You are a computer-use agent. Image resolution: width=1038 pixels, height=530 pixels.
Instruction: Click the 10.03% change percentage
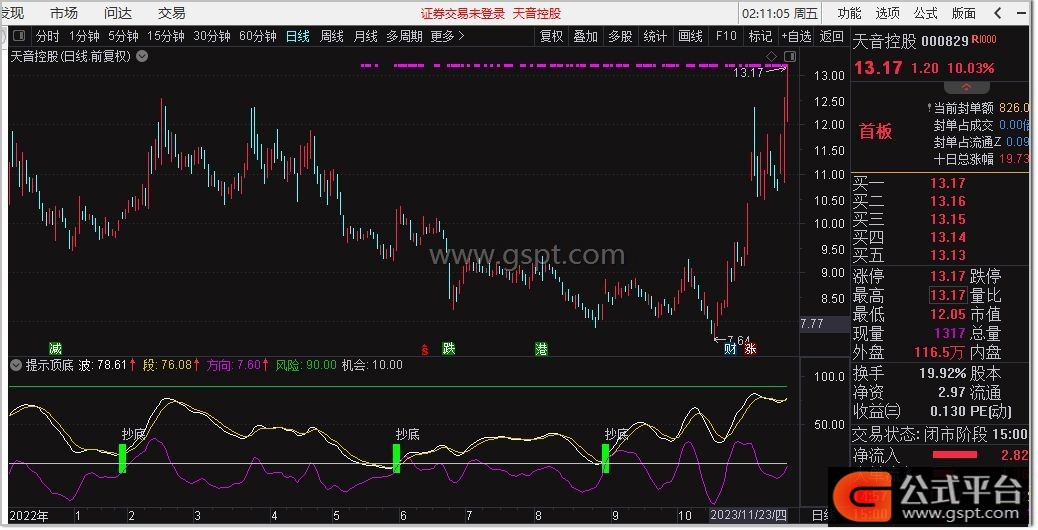tap(971, 68)
